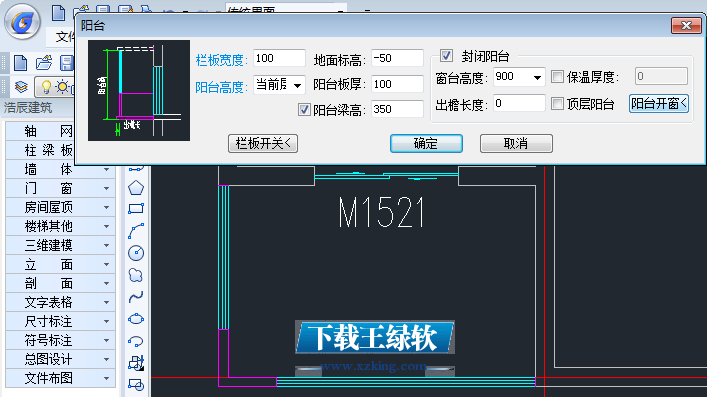The height and width of the screenshot is (397, 707).
Task: Select the Spline curve tool
Action: pyautogui.click(x=136, y=296)
